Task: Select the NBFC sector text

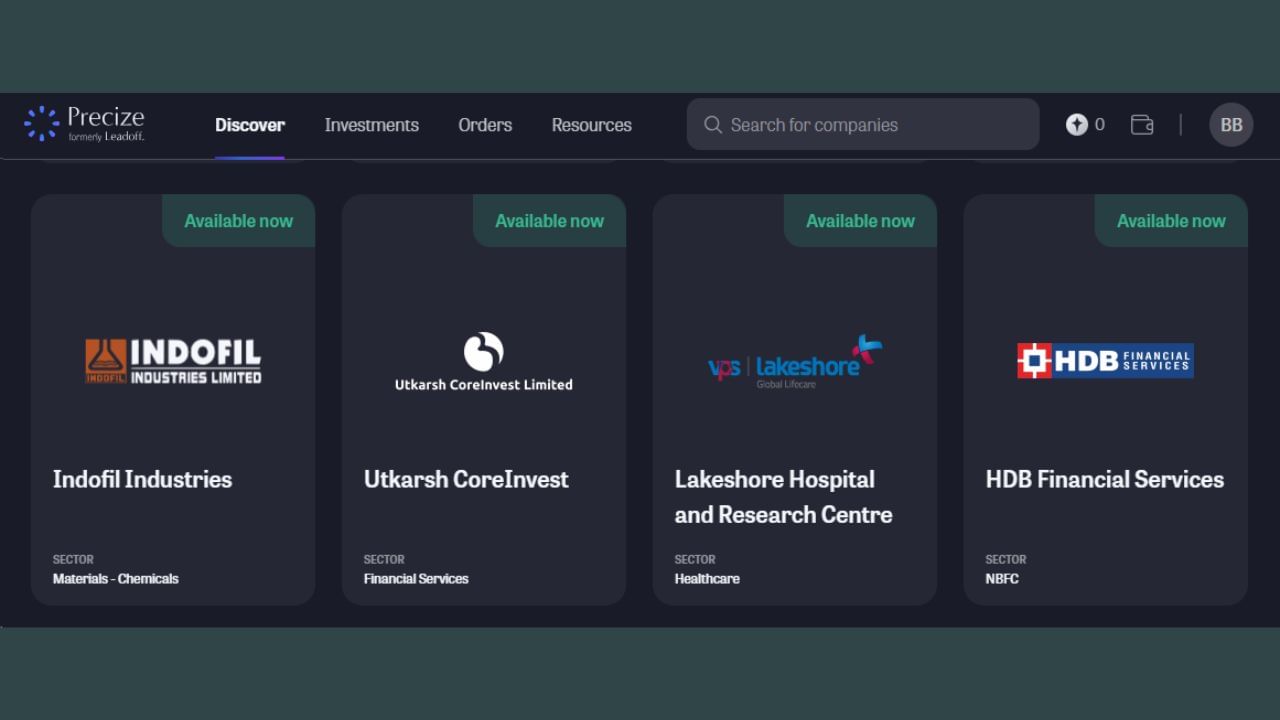Action: [x=1002, y=578]
